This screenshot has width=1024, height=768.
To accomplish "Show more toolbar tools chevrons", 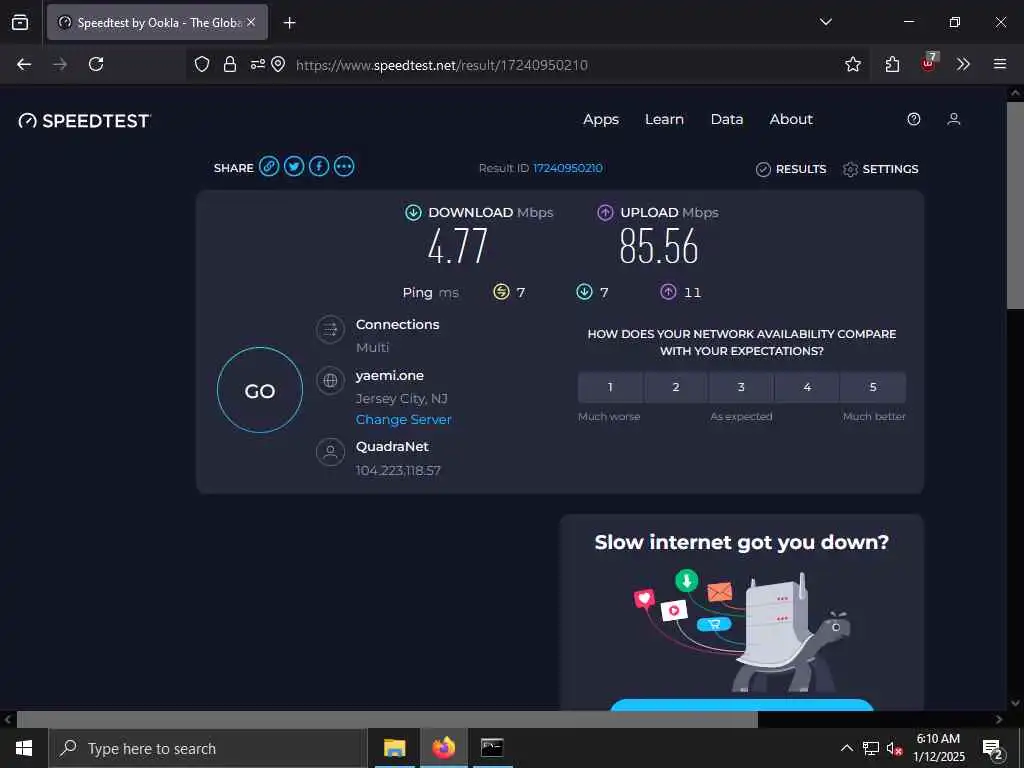I will click(x=963, y=64).
